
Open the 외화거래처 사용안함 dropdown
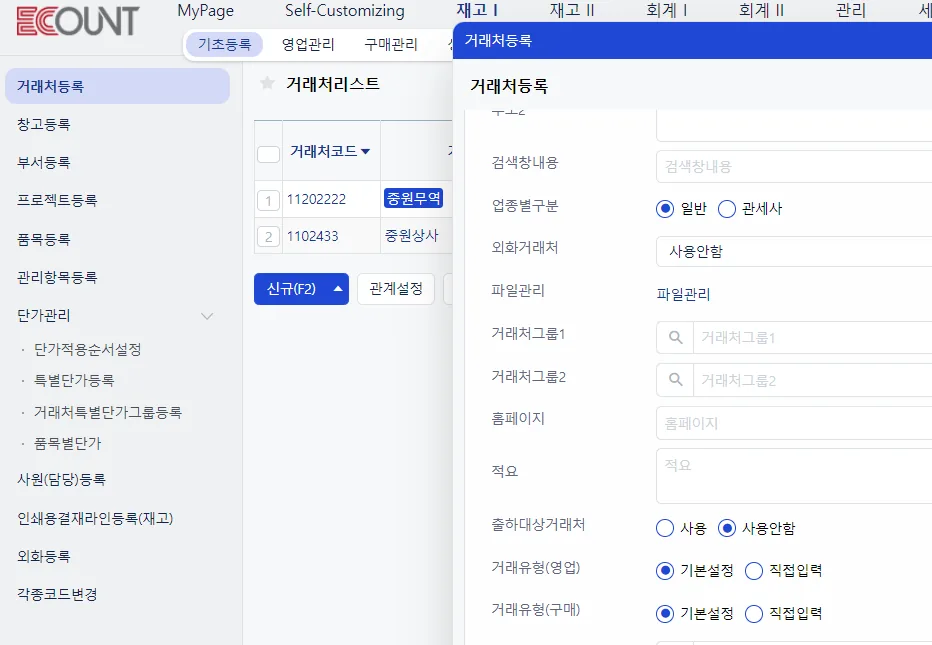794,251
